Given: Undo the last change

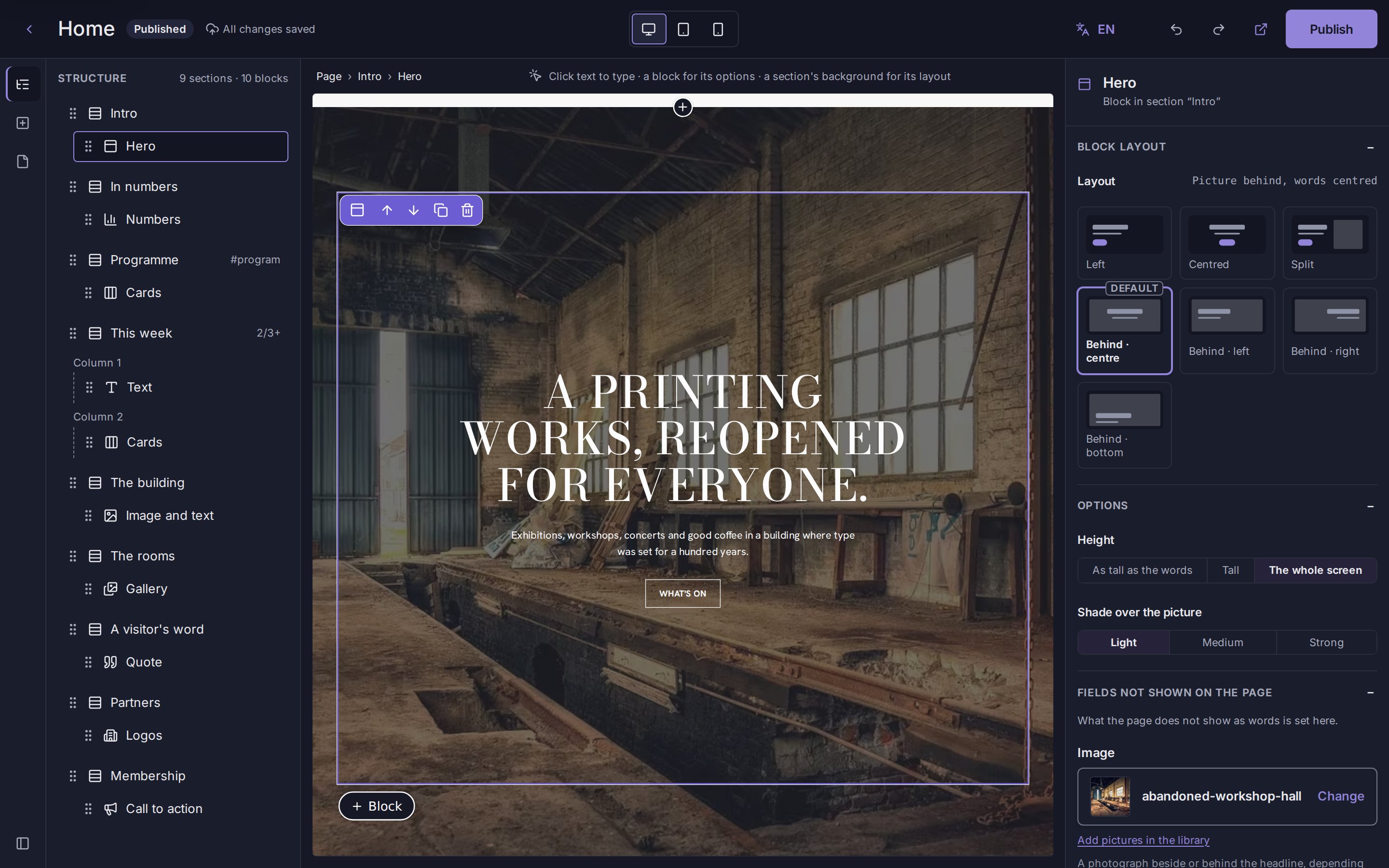Looking at the screenshot, I should pyautogui.click(x=1176, y=29).
